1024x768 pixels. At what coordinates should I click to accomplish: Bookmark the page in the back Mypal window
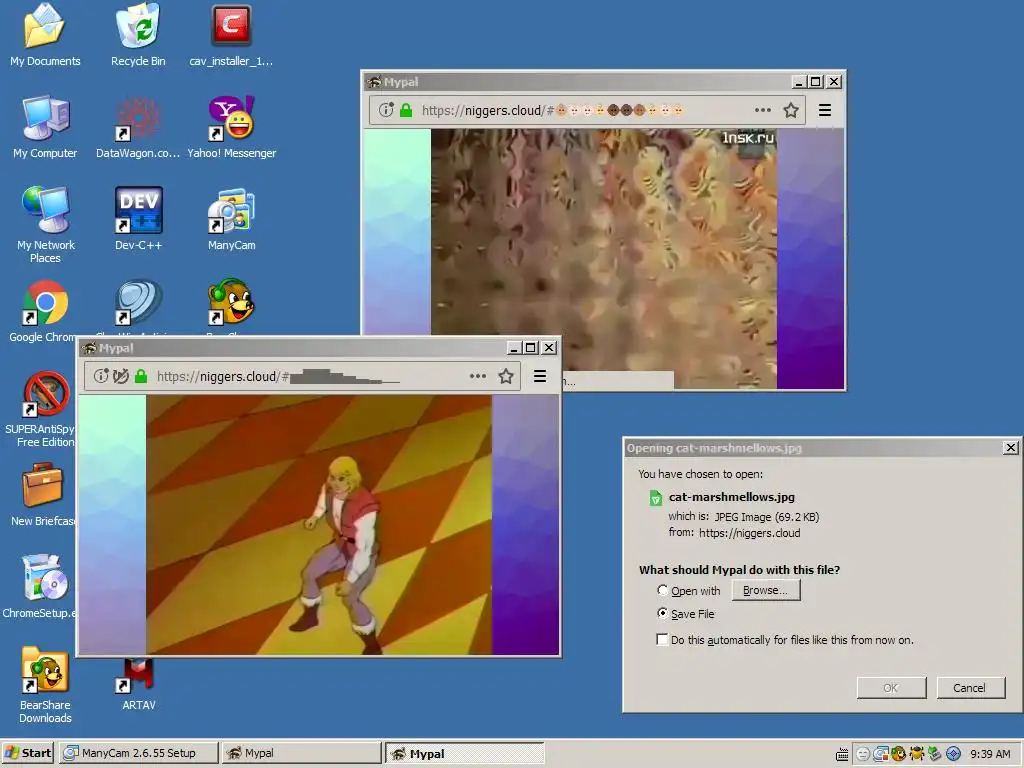click(791, 110)
